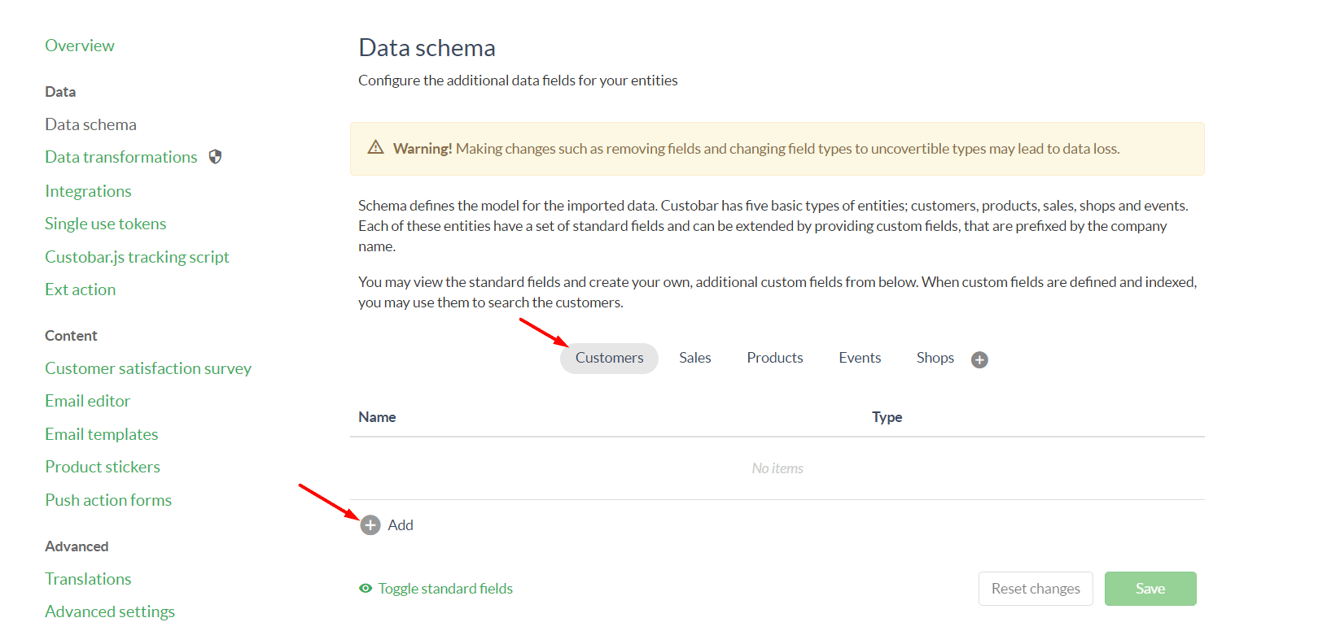This screenshot has height=644, width=1340.
Task: Open Data transformations in sidebar
Action: click(121, 157)
